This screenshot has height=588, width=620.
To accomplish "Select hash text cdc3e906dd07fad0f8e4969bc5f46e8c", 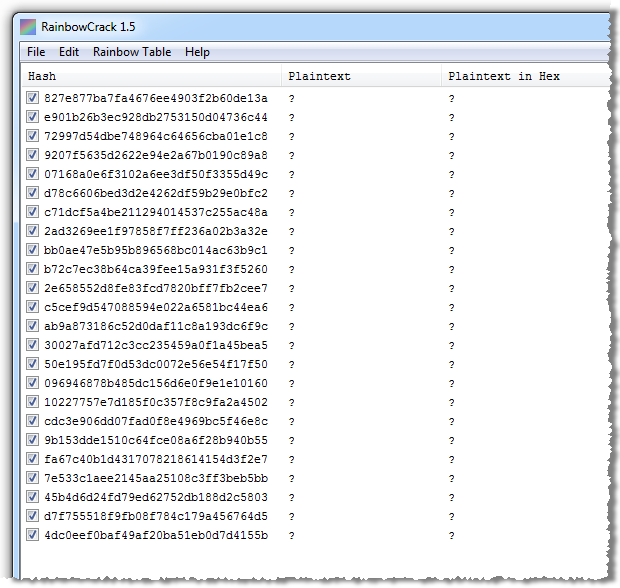I will [x=156, y=421].
